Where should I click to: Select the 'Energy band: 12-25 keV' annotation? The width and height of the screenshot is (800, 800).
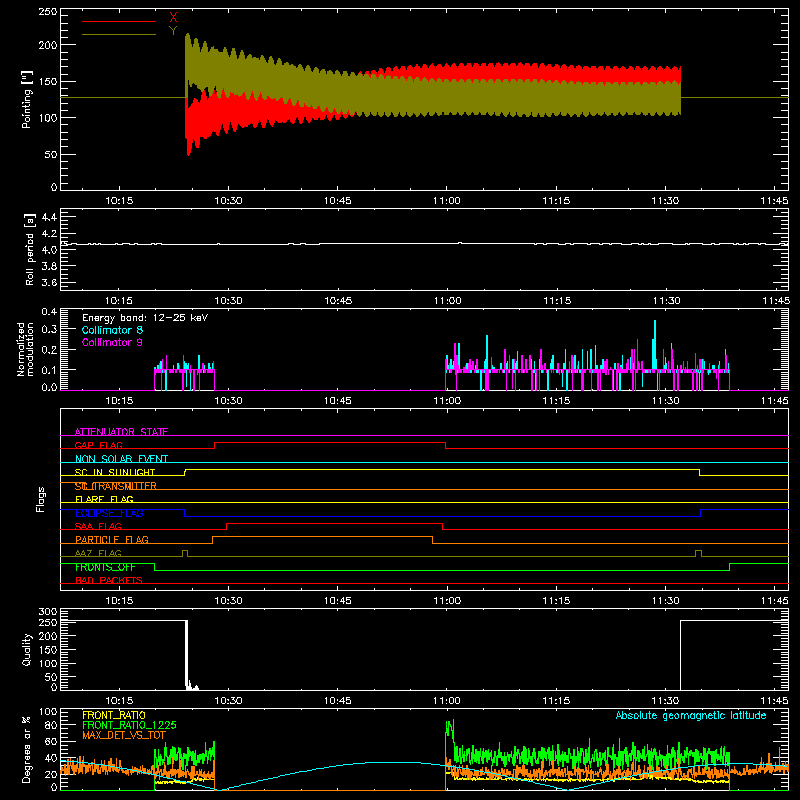[145, 318]
